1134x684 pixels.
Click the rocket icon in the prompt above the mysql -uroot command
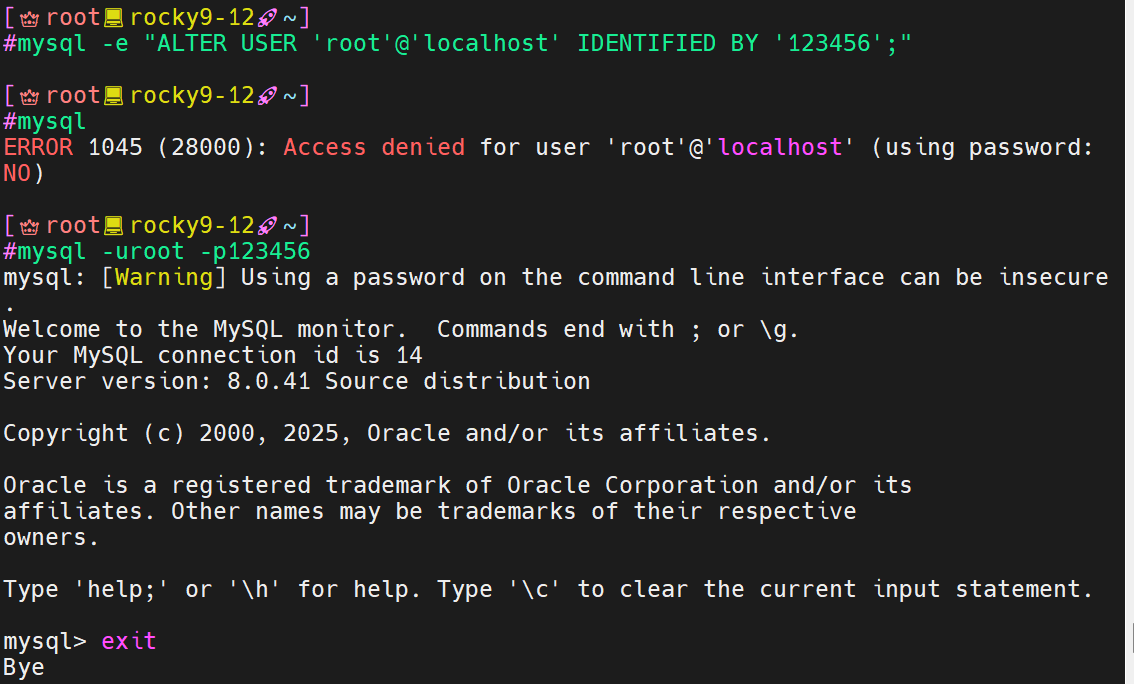click(268, 226)
